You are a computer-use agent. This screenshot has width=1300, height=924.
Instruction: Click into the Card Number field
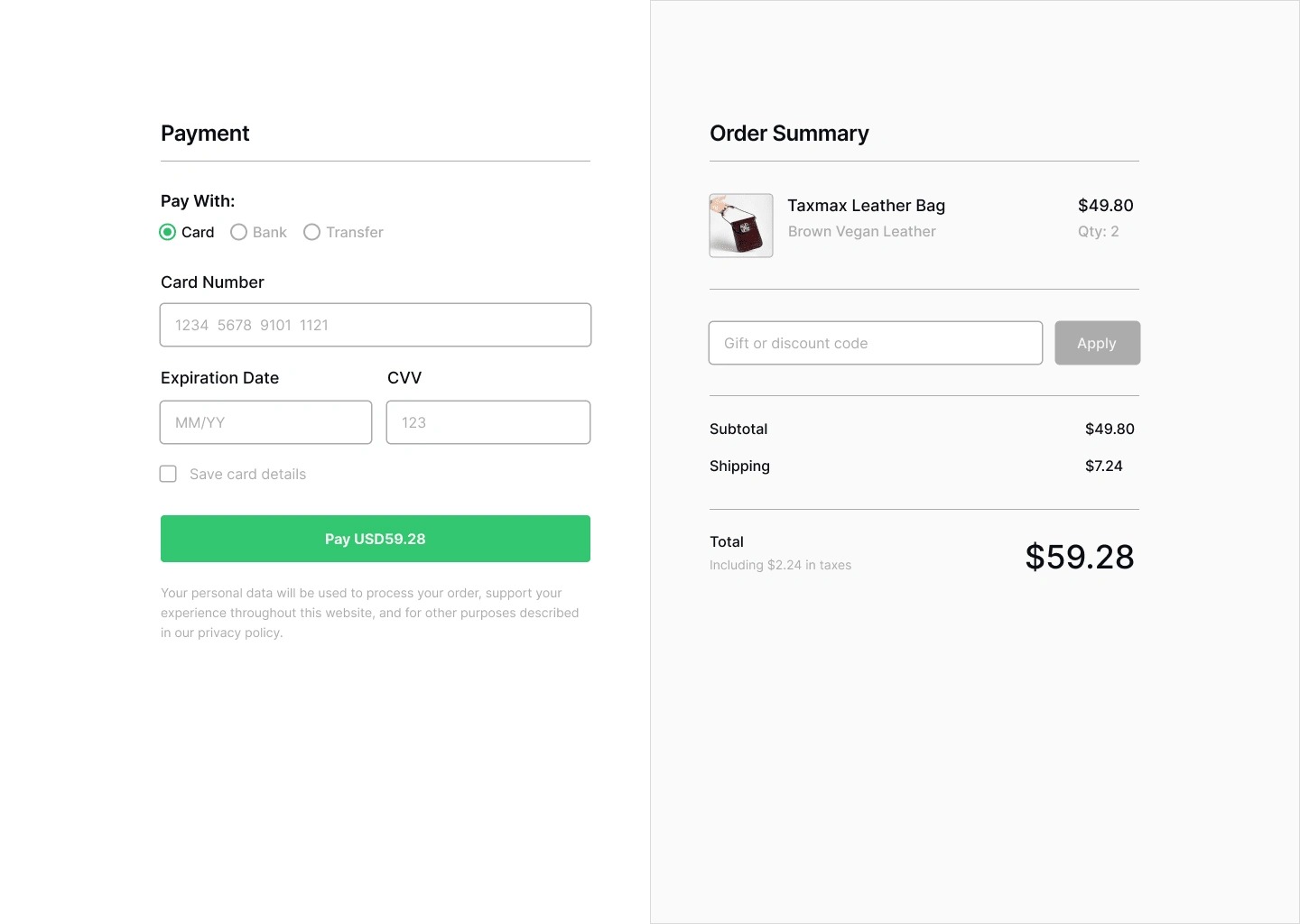tap(376, 325)
